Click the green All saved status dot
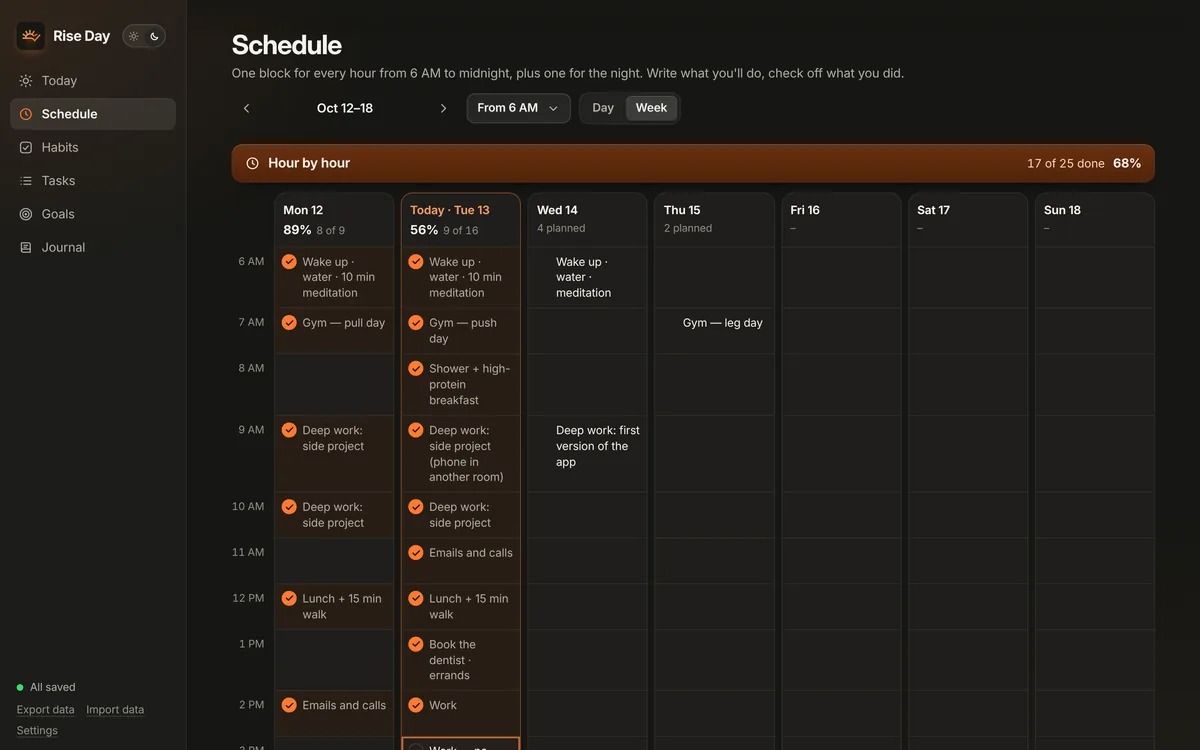1200x750 pixels. coord(20,688)
